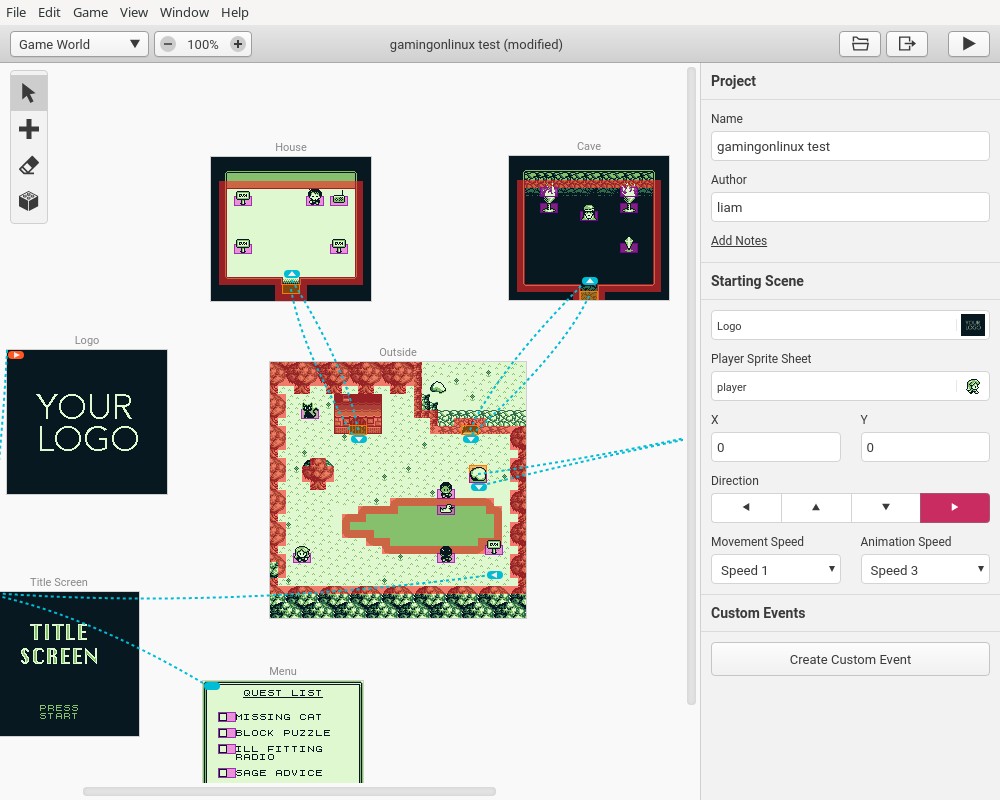Image resolution: width=1000 pixels, height=800 pixels.
Task: Open the project folder button
Action: point(860,44)
